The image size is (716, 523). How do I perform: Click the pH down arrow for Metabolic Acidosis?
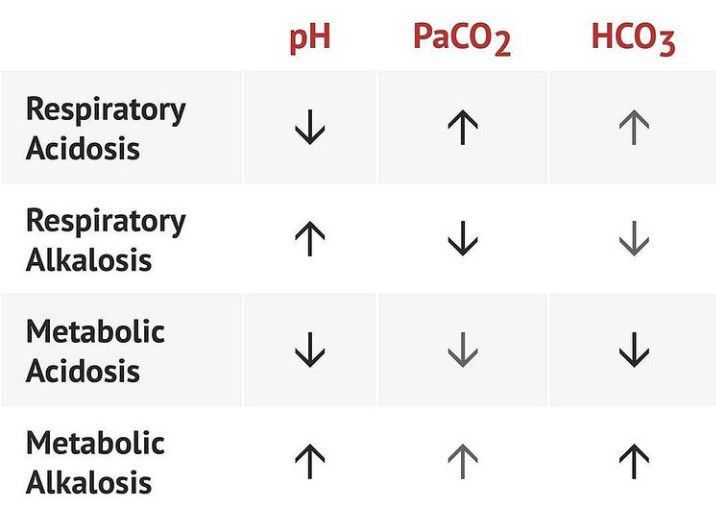(310, 350)
